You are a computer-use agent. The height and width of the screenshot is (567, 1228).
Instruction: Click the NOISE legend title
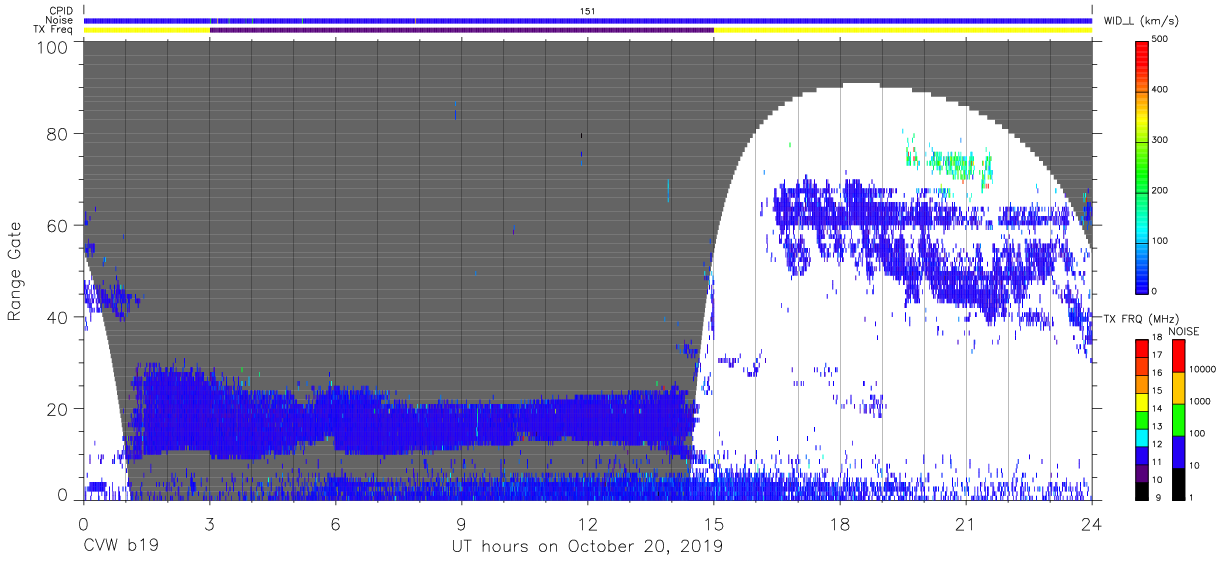click(x=1184, y=331)
